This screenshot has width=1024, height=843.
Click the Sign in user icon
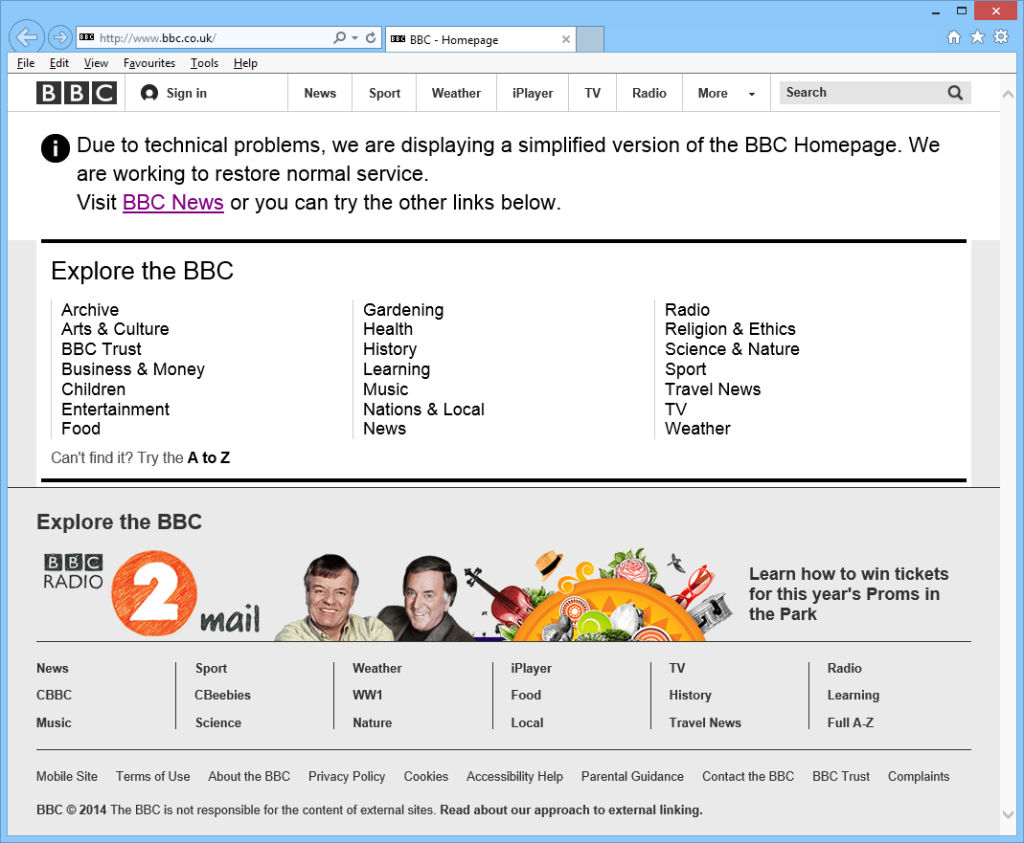(149, 93)
